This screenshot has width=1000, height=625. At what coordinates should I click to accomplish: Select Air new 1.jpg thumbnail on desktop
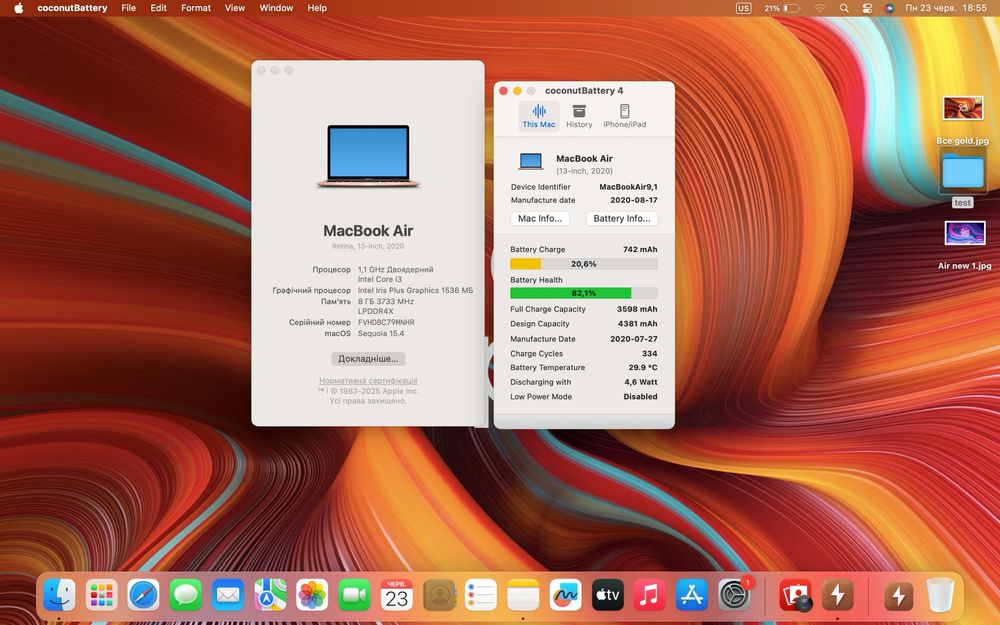pos(964,233)
